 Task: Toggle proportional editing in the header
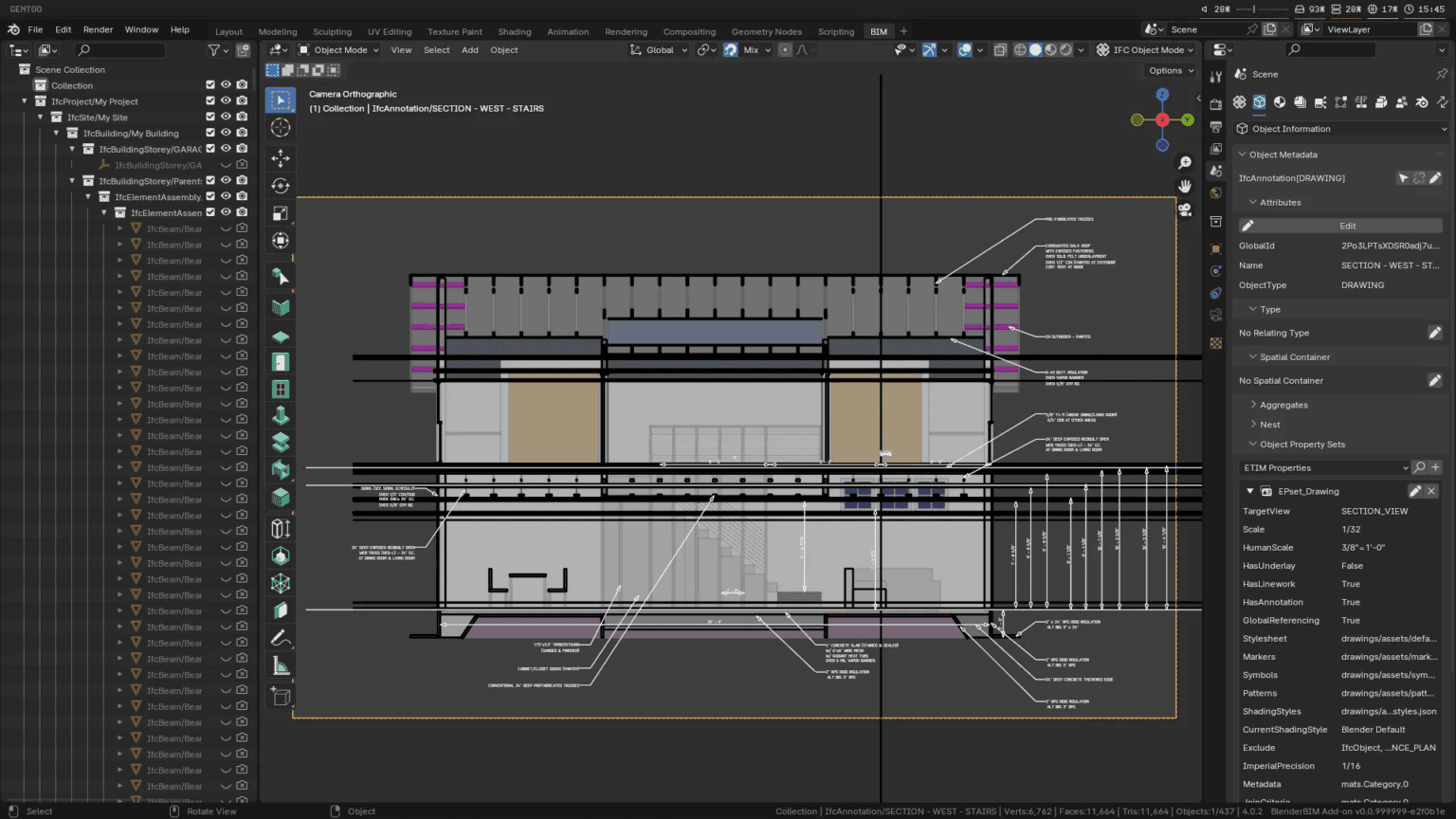pyautogui.click(x=786, y=49)
